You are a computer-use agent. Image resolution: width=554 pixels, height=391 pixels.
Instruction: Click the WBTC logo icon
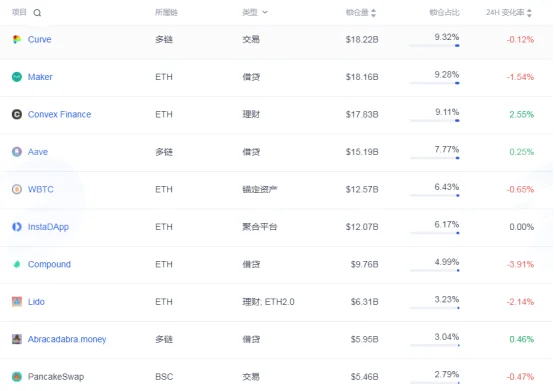point(17,189)
